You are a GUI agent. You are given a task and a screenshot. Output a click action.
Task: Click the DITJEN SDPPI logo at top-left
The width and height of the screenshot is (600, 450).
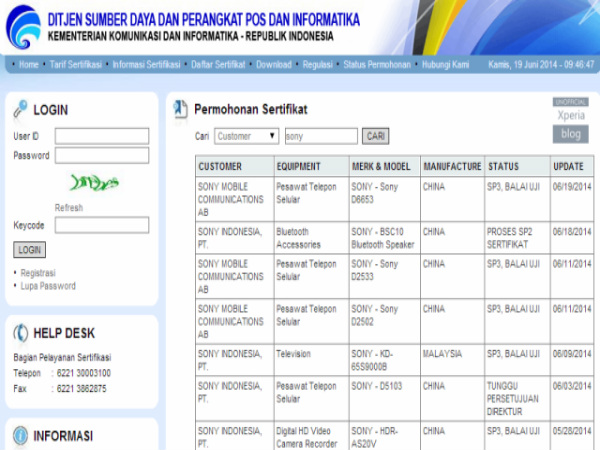[23, 24]
